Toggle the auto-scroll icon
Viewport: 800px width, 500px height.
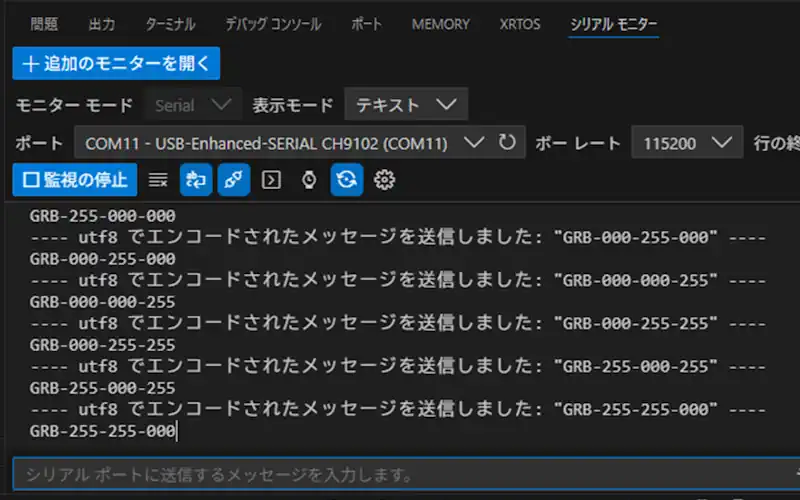[196, 180]
